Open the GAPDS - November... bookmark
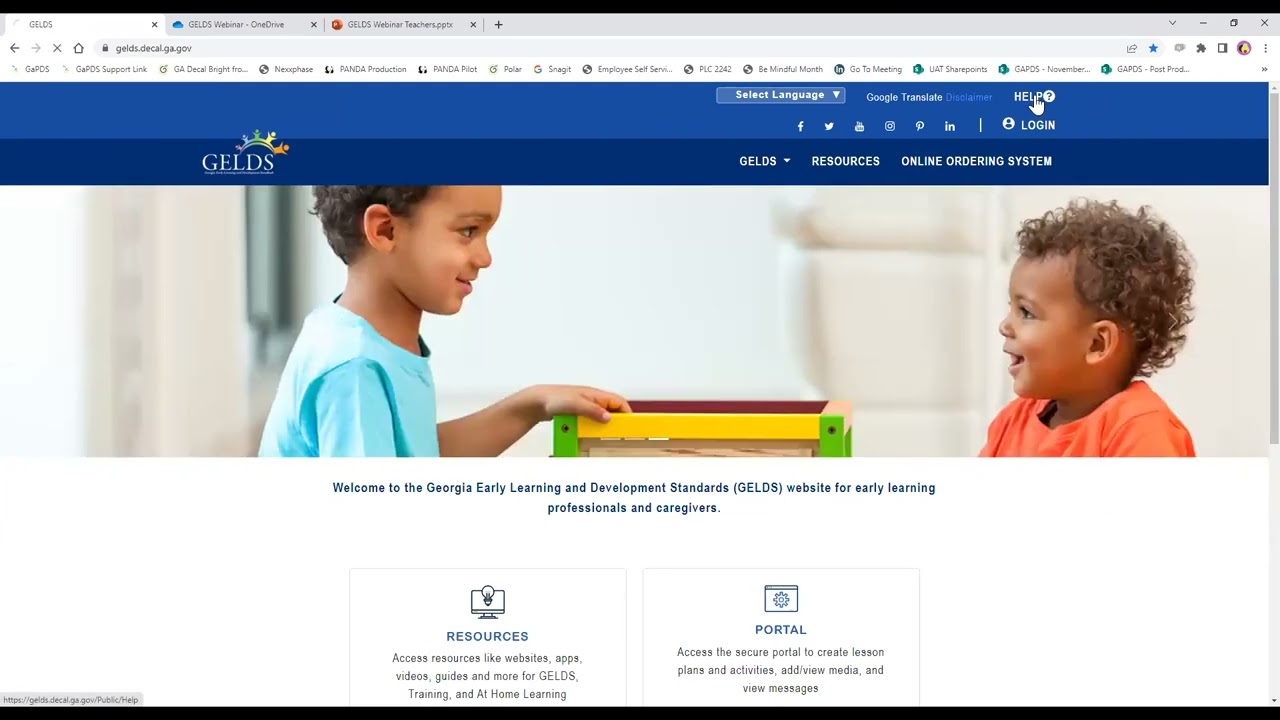 (1044, 69)
